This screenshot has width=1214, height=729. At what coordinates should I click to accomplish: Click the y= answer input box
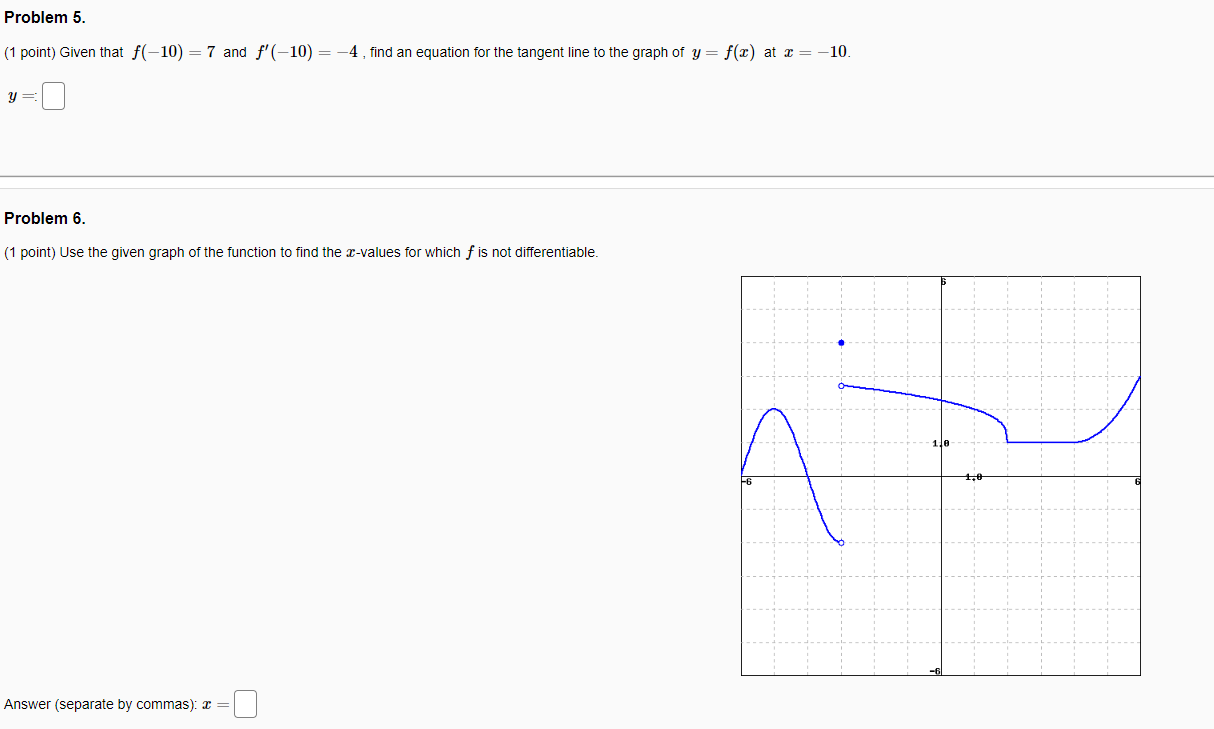[x=52, y=95]
